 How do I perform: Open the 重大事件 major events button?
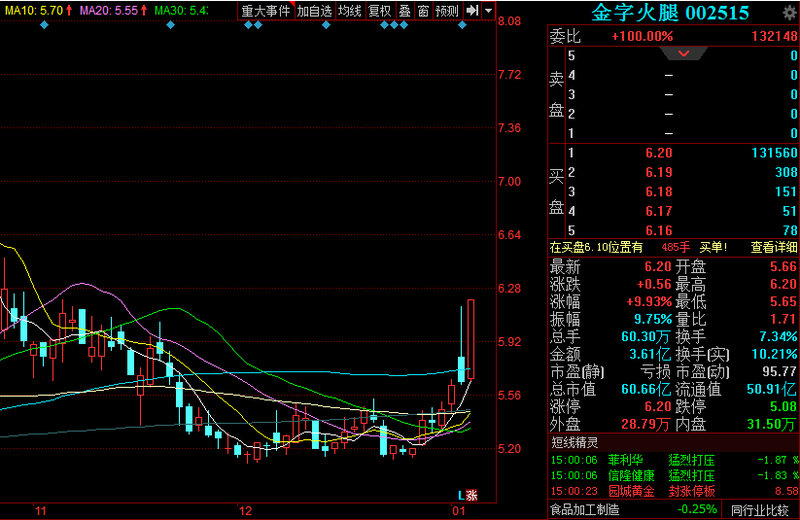[x=266, y=11]
